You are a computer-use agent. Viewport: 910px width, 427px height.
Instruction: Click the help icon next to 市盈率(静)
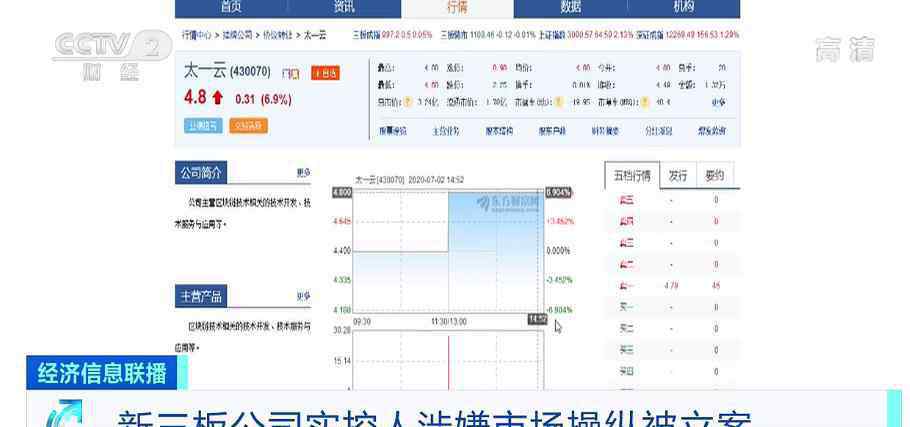[x=645, y=102]
